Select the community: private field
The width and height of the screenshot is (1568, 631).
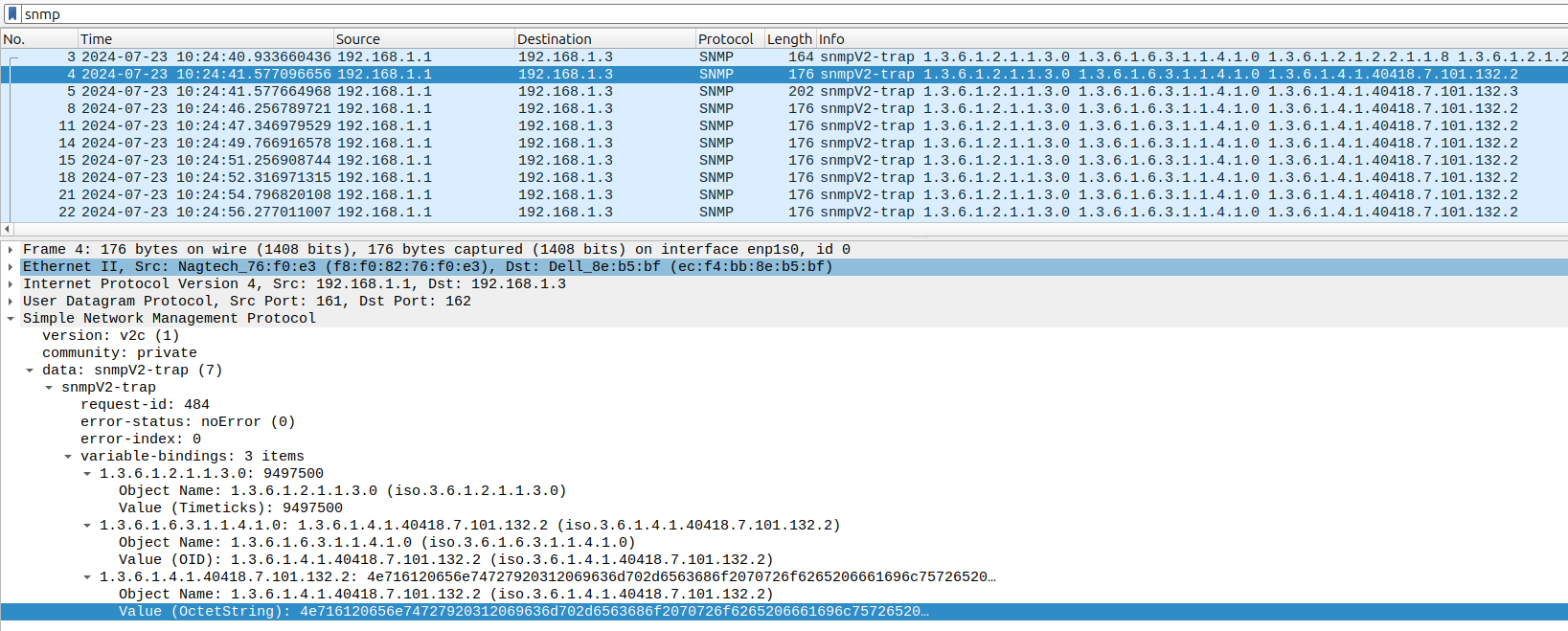click(x=120, y=352)
